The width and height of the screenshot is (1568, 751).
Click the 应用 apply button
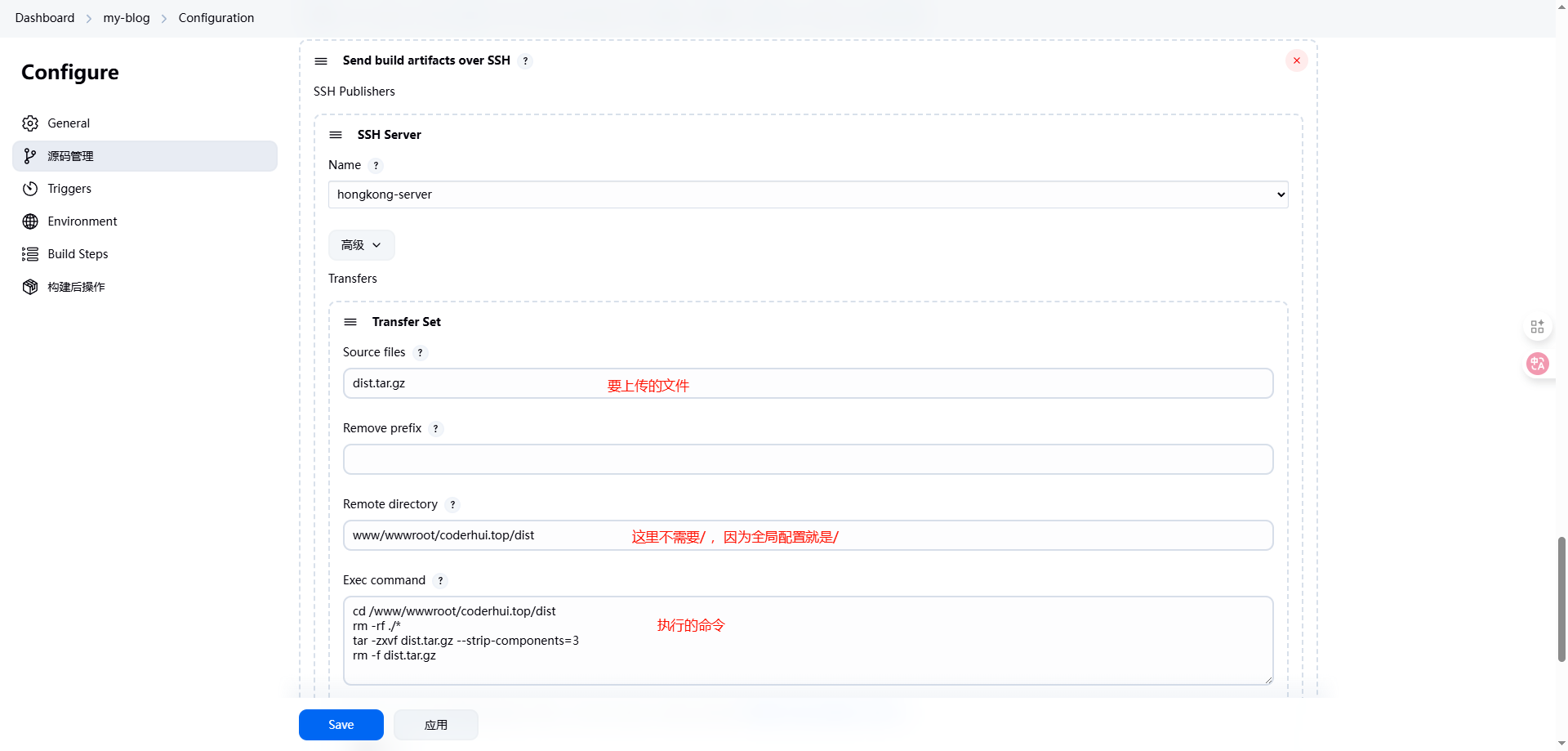pos(435,725)
